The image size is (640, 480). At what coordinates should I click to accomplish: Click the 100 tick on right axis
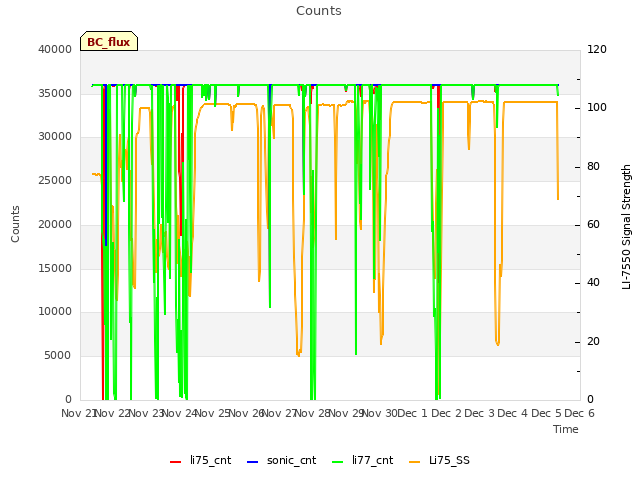[597, 108]
